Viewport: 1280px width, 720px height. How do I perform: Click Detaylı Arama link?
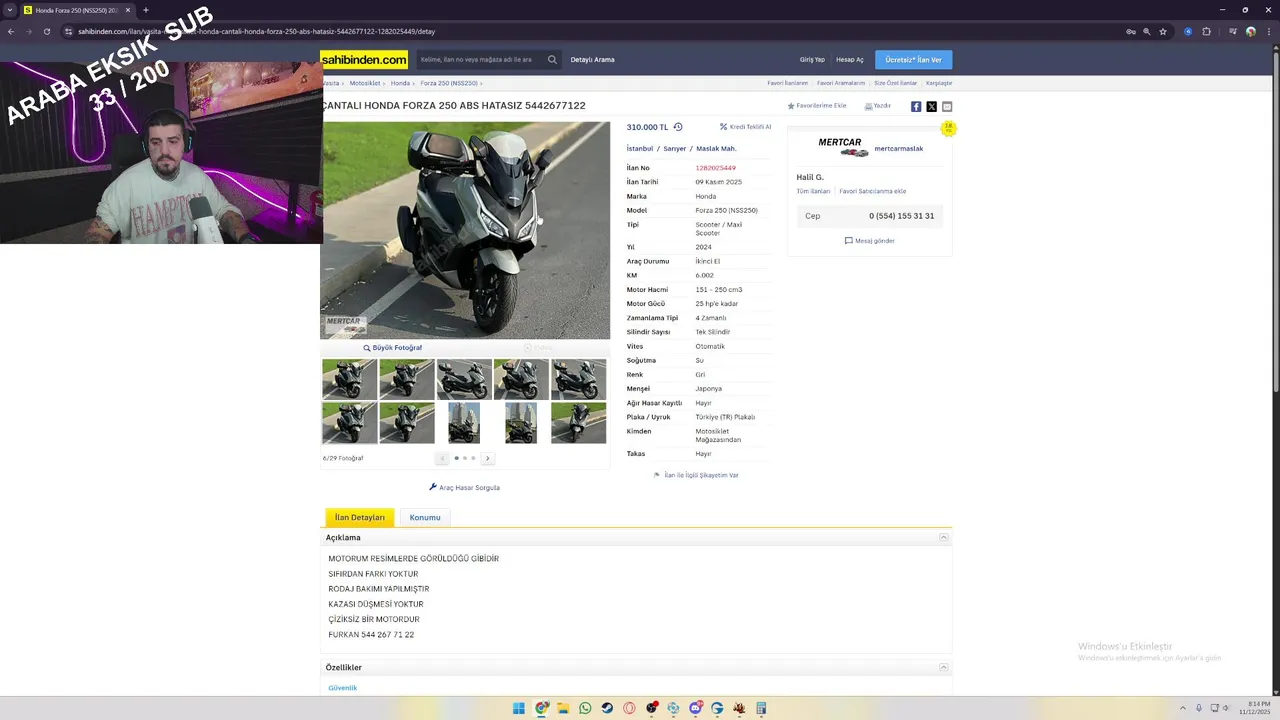593,60
